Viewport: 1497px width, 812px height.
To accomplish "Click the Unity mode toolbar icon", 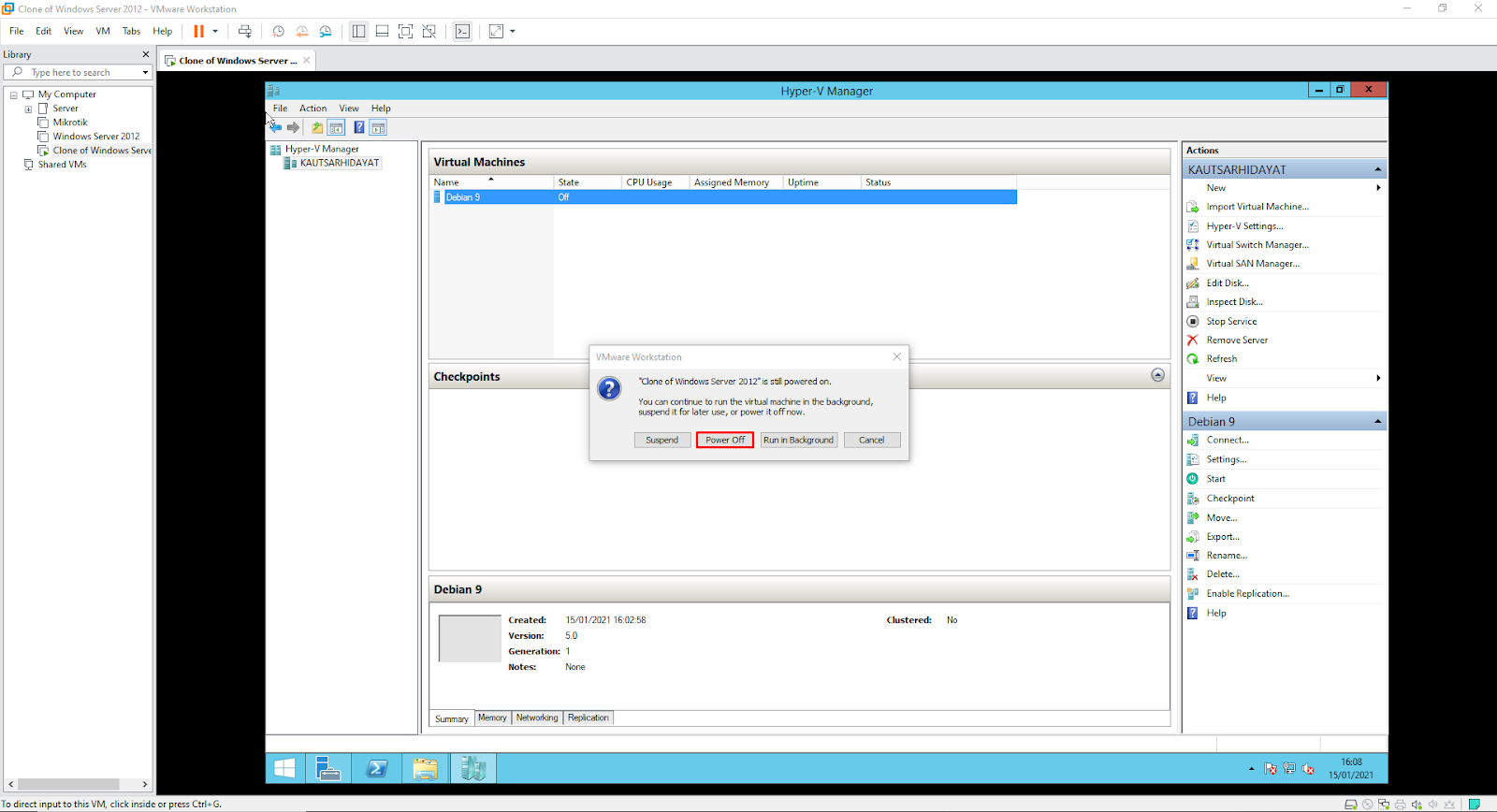I will (429, 31).
